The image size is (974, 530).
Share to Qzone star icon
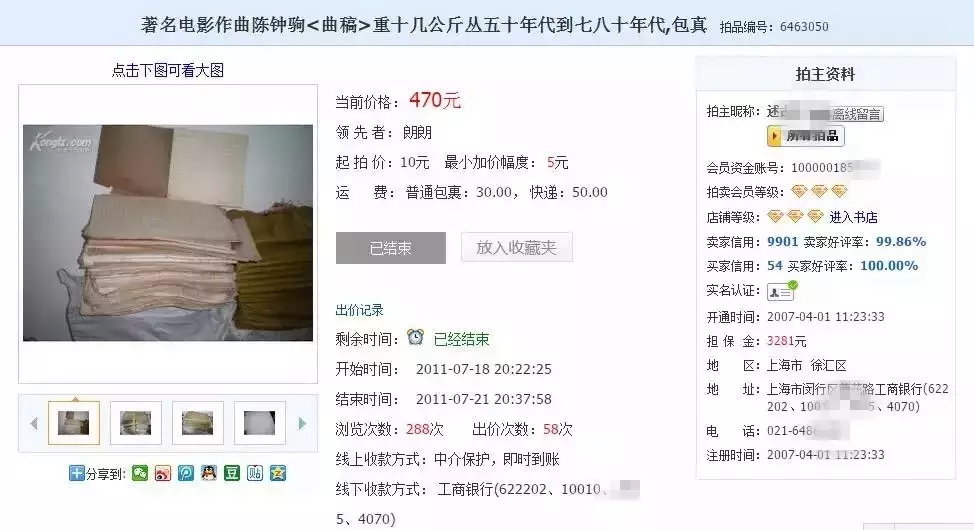278,473
